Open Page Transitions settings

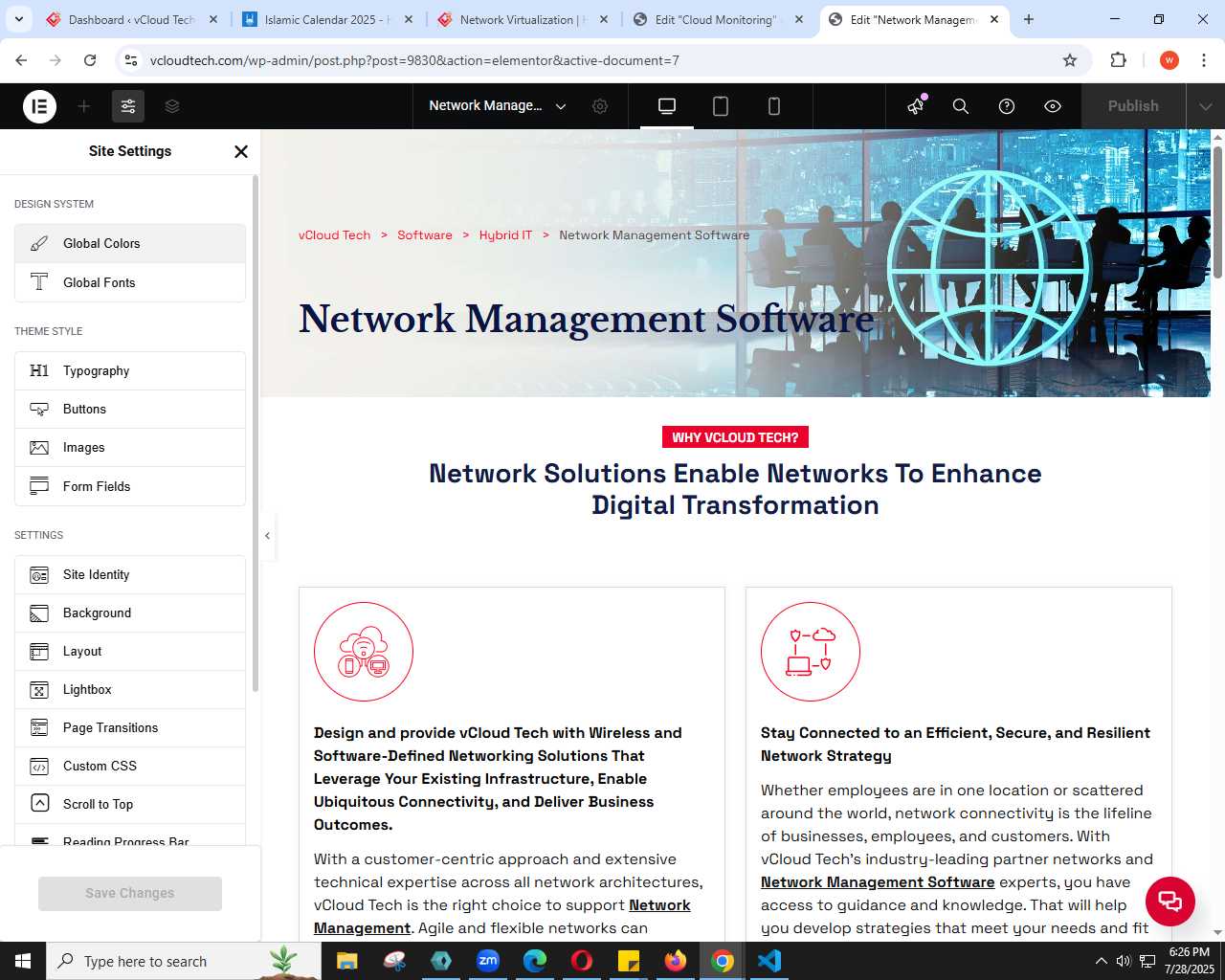(130, 728)
